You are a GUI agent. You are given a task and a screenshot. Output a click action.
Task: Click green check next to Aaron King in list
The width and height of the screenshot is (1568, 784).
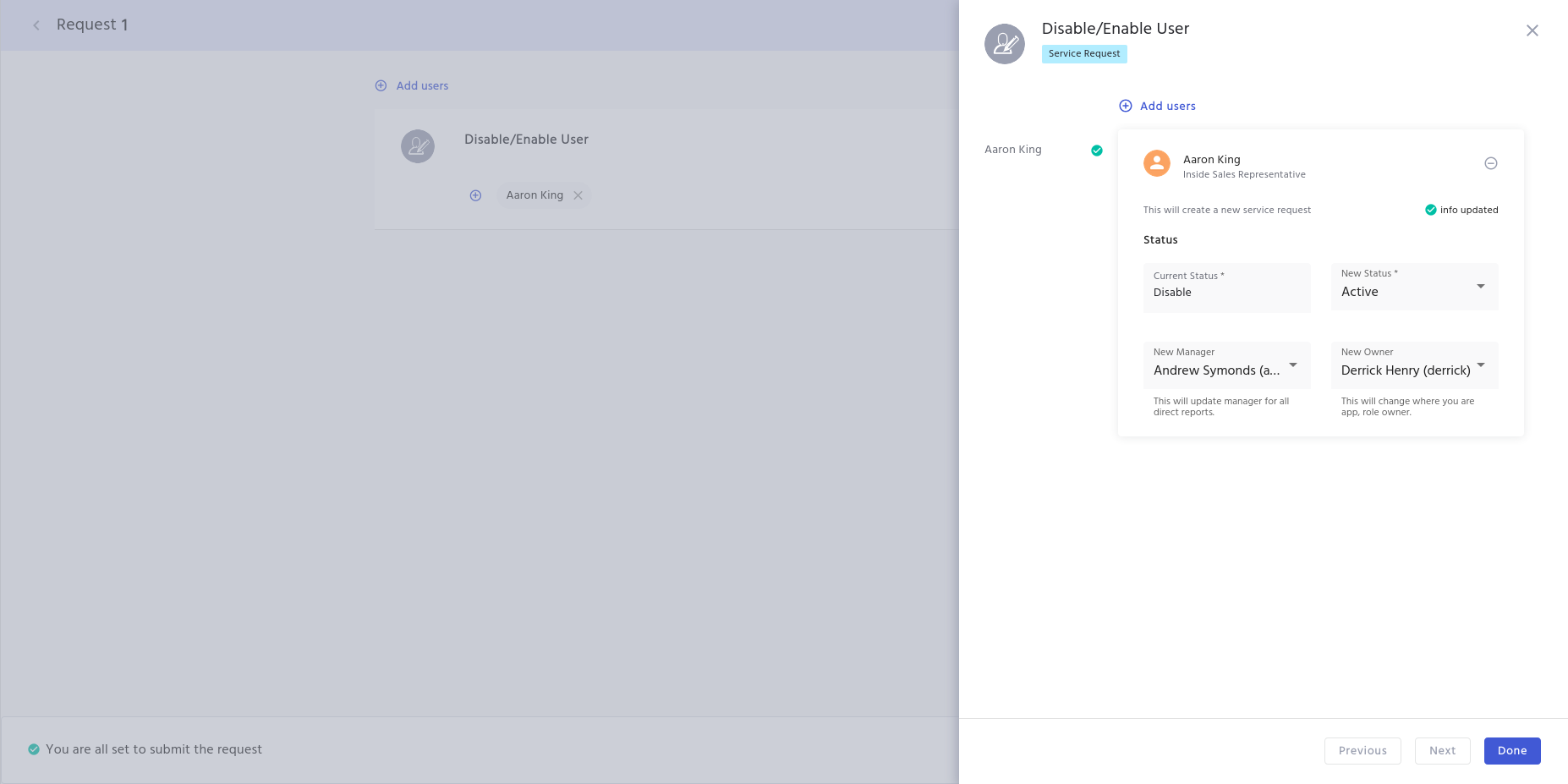pyautogui.click(x=1097, y=151)
